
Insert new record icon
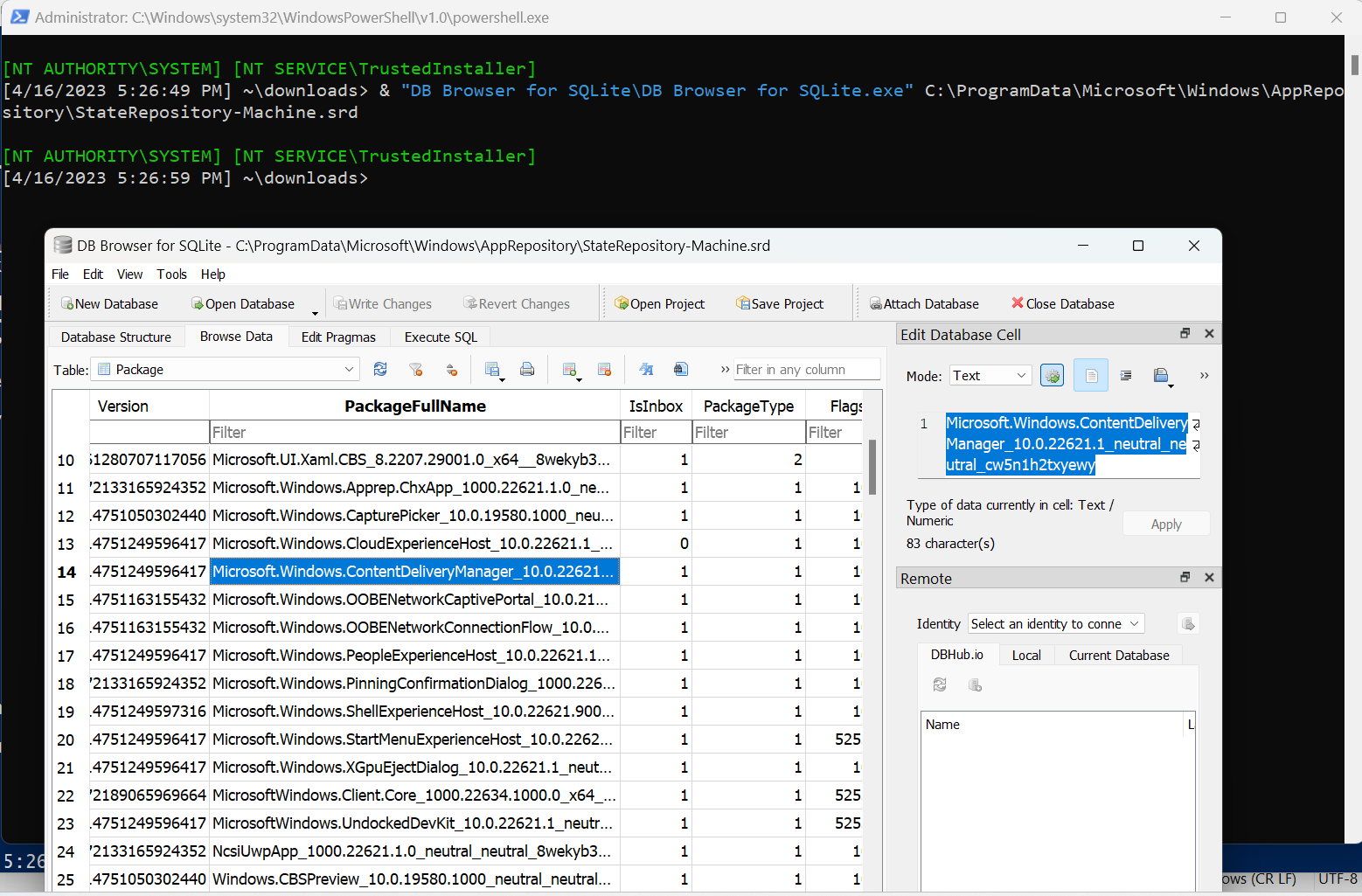[571, 370]
